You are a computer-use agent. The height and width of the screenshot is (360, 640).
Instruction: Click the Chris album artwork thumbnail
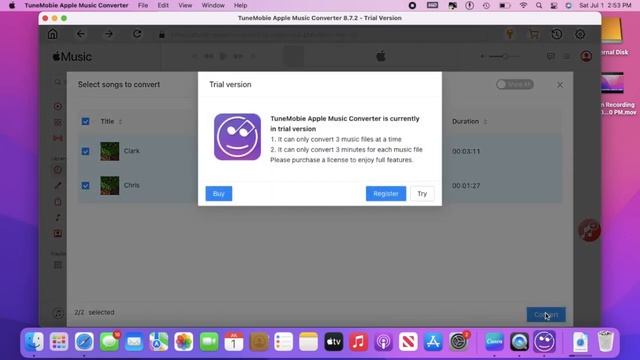(x=110, y=185)
